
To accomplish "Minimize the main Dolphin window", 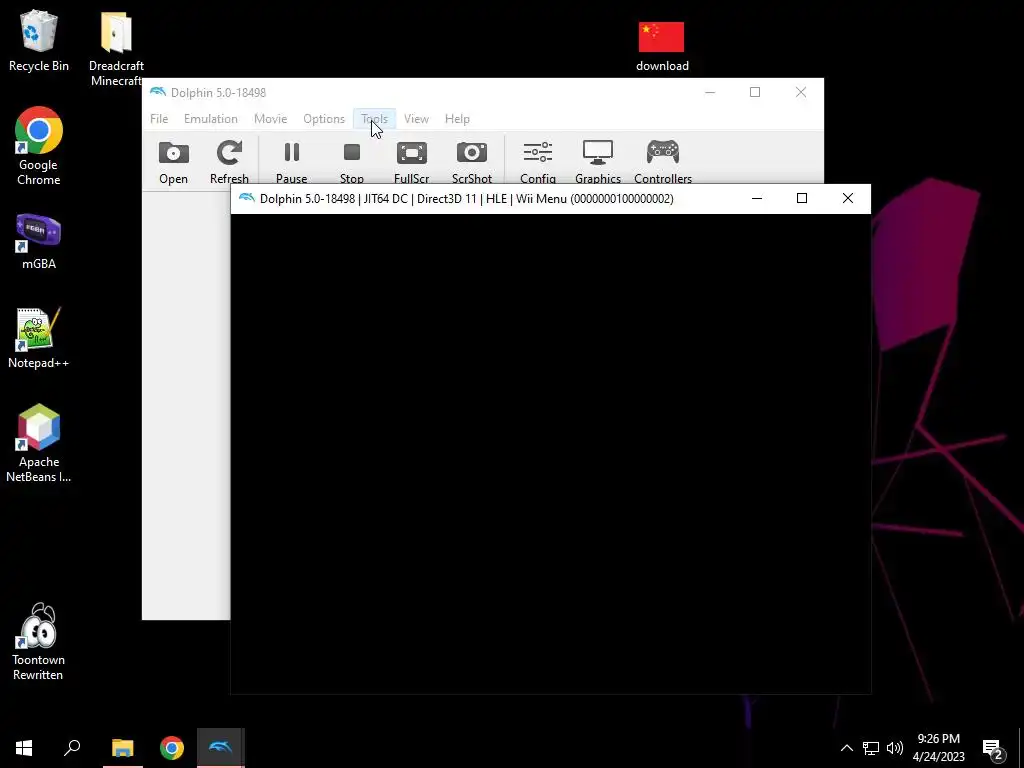I will [x=710, y=92].
